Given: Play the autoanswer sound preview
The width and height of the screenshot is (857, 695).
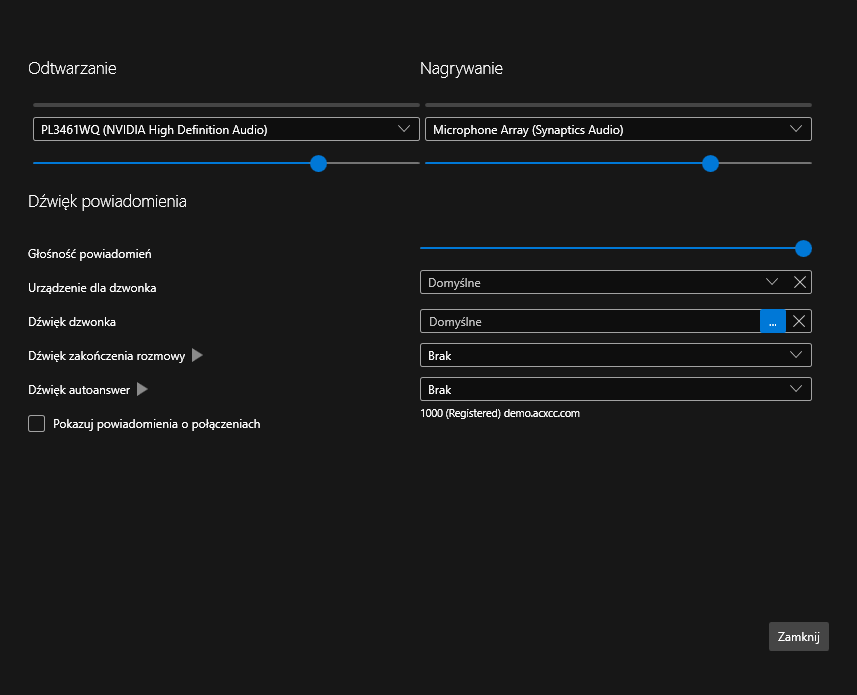Looking at the screenshot, I should click(x=142, y=389).
